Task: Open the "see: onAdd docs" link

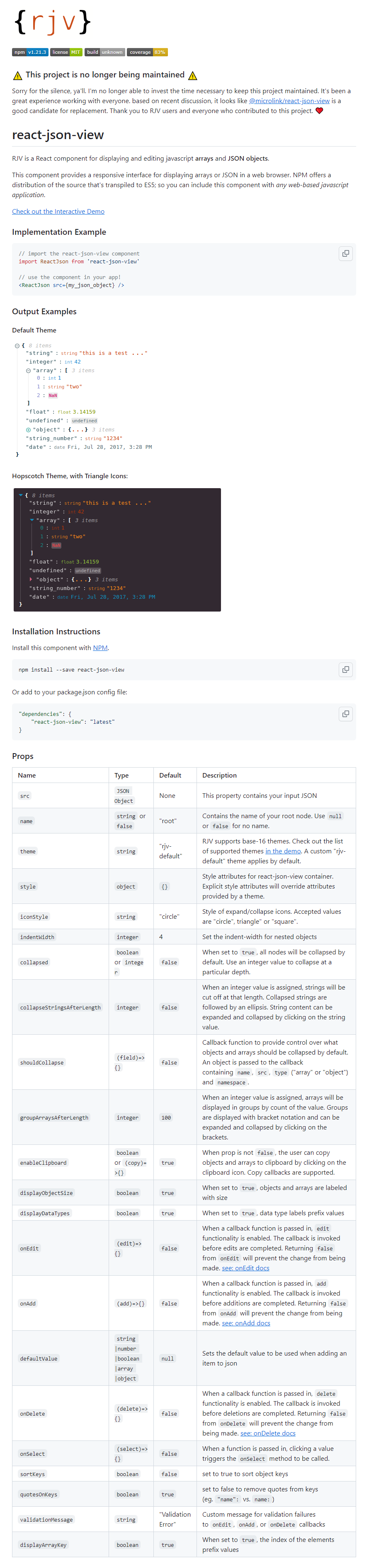Action: coord(246,1323)
